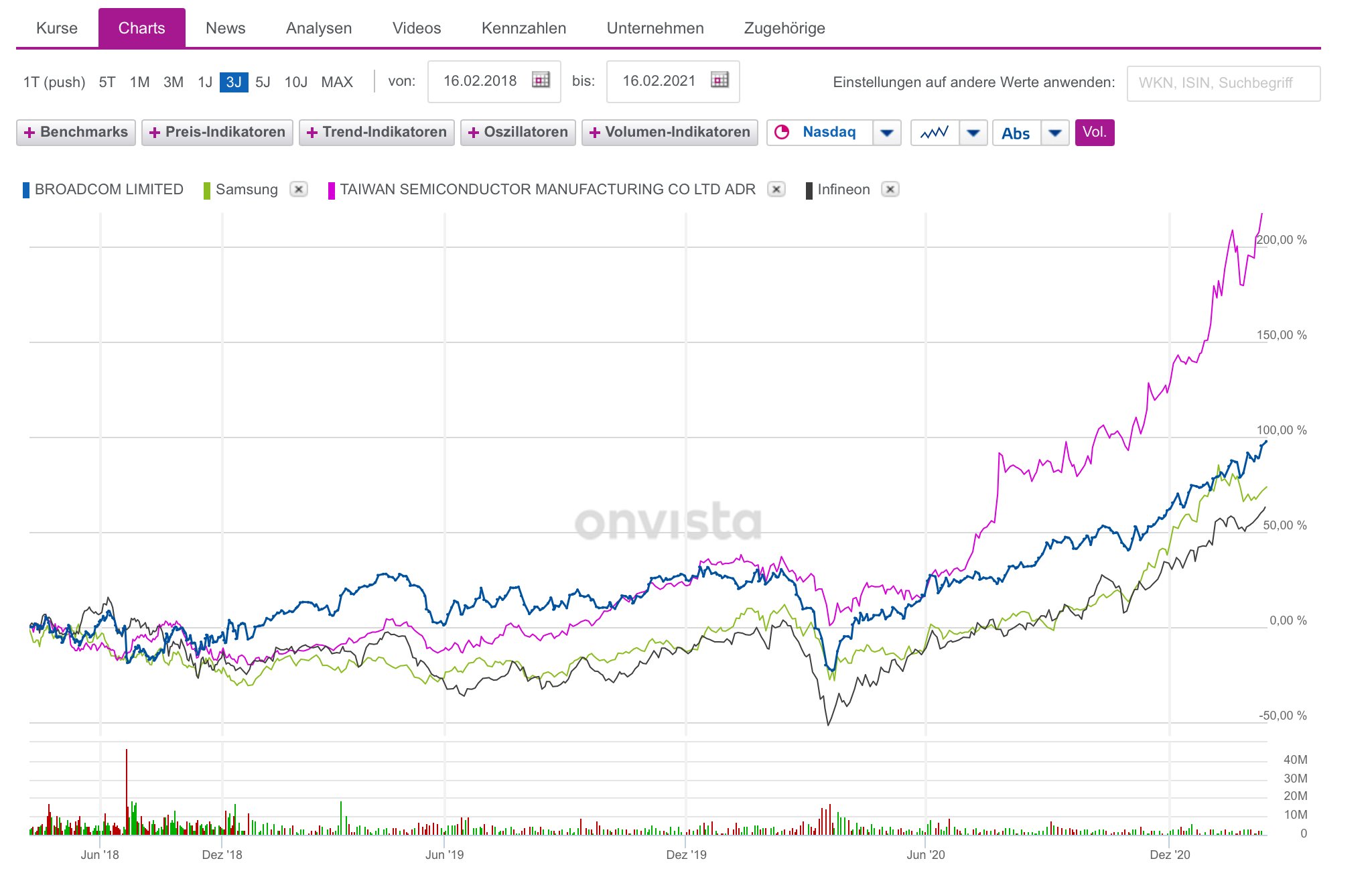Screen dimensions: 1372x871
Task: Remove Infineon comparison with its x icon
Action: tap(890, 190)
